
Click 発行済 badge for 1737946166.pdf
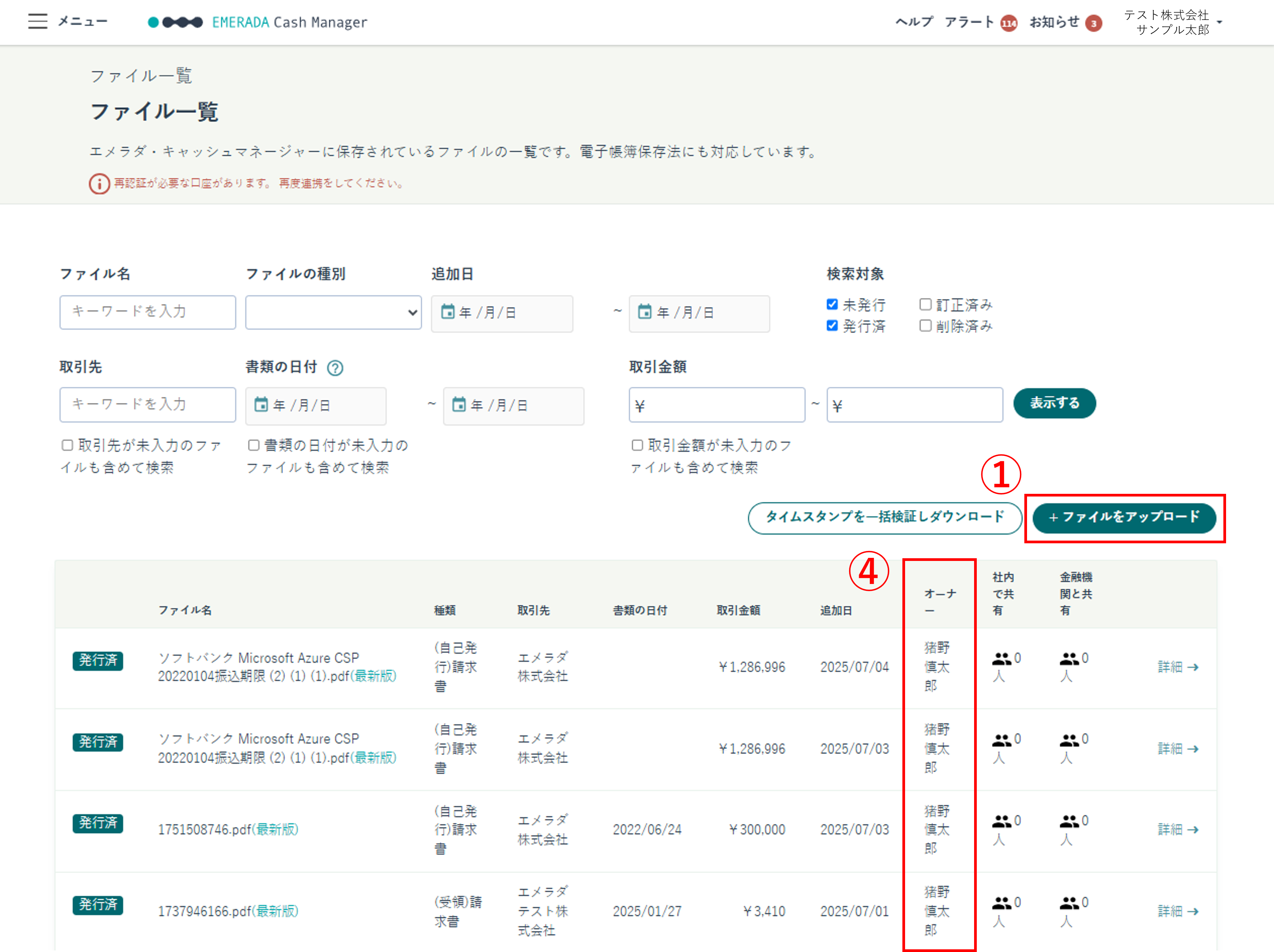[98, 905]
